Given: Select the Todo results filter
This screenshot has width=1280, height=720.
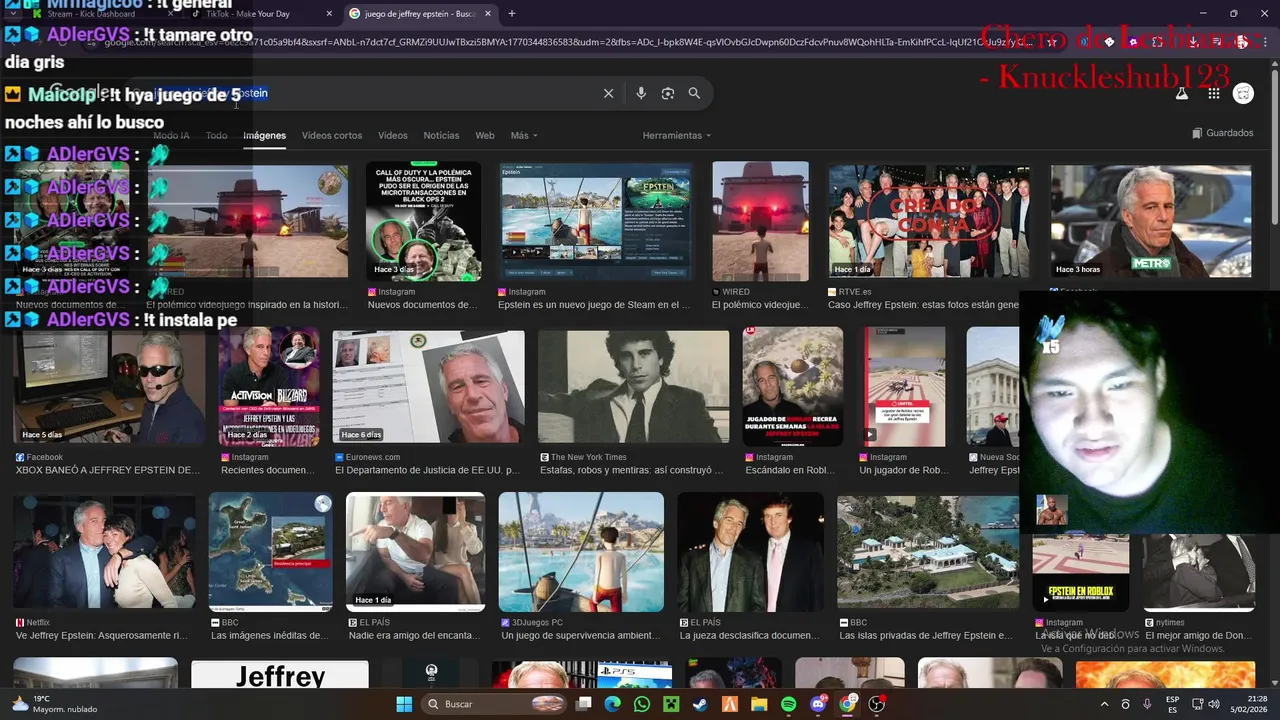Looking at the screenshot, I should [216, 135].
